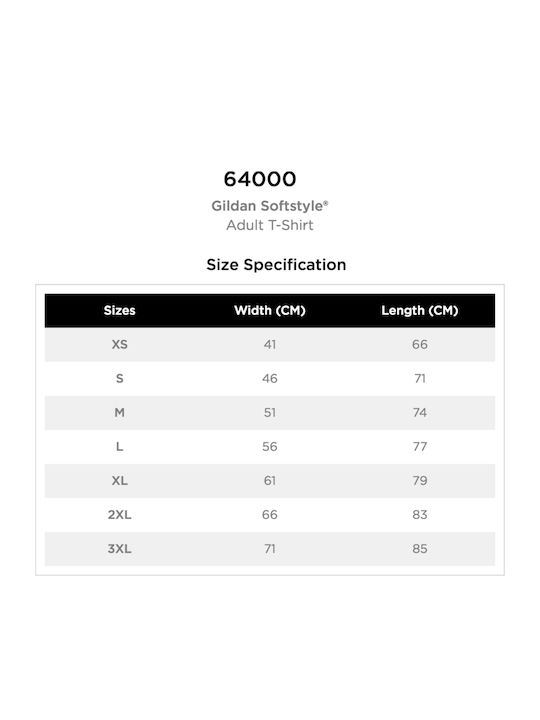This screenshot has width=540, height=720.
Task: Select the 2XL size row label
Action: [119, 514]
